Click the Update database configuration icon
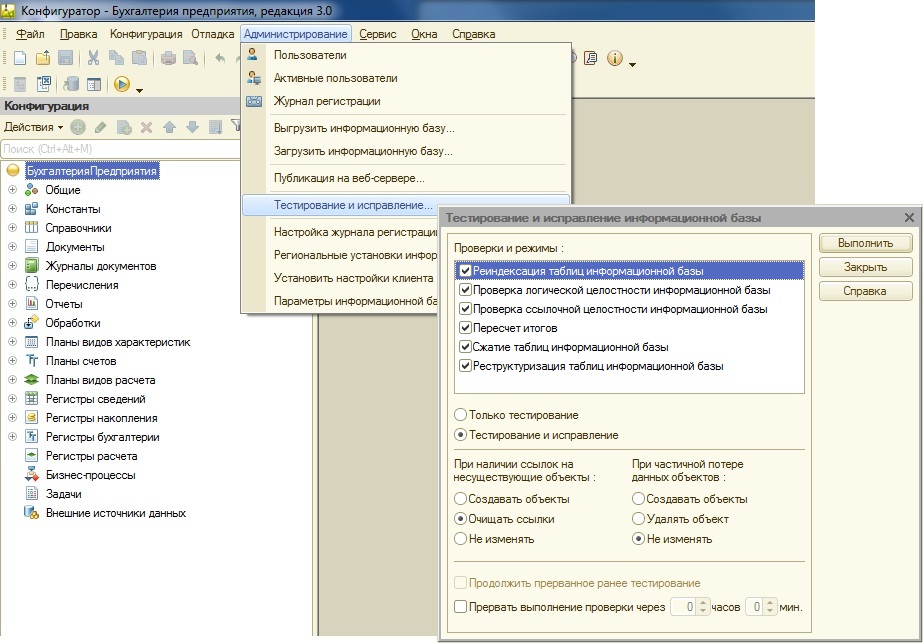The image size is (924, 643). (71, 84)
